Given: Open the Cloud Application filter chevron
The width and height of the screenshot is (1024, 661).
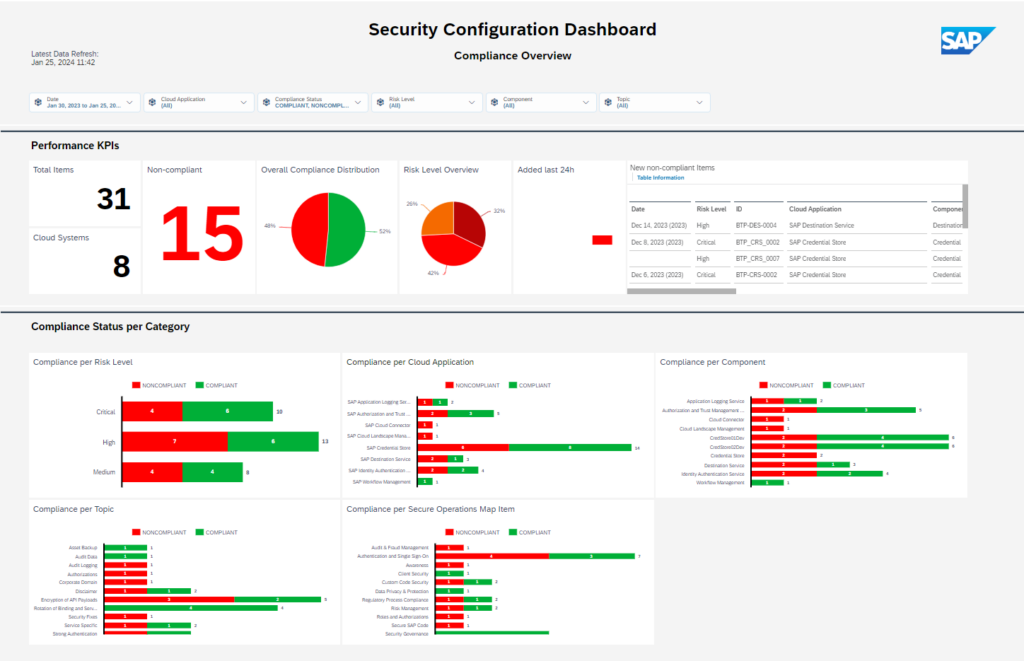Looking at the screenshot, I should click(244, 103).
